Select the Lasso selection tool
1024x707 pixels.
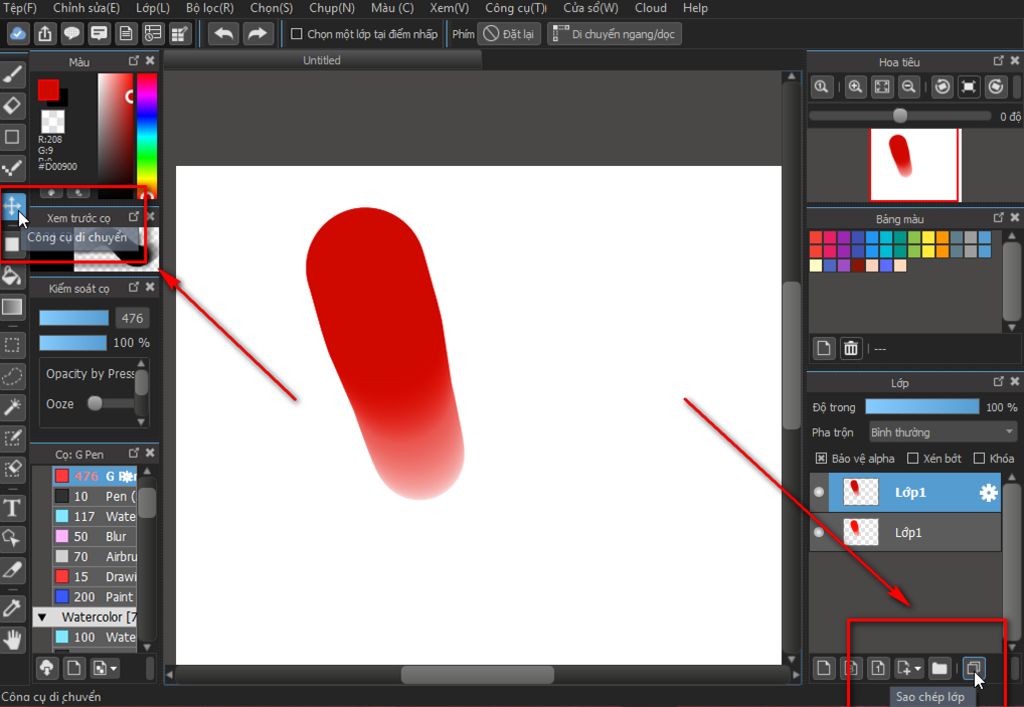[x=12, y=376]
